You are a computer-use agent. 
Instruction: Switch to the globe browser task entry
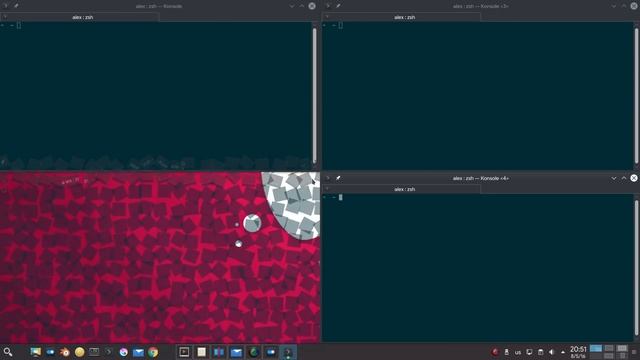tap(253, 352)
